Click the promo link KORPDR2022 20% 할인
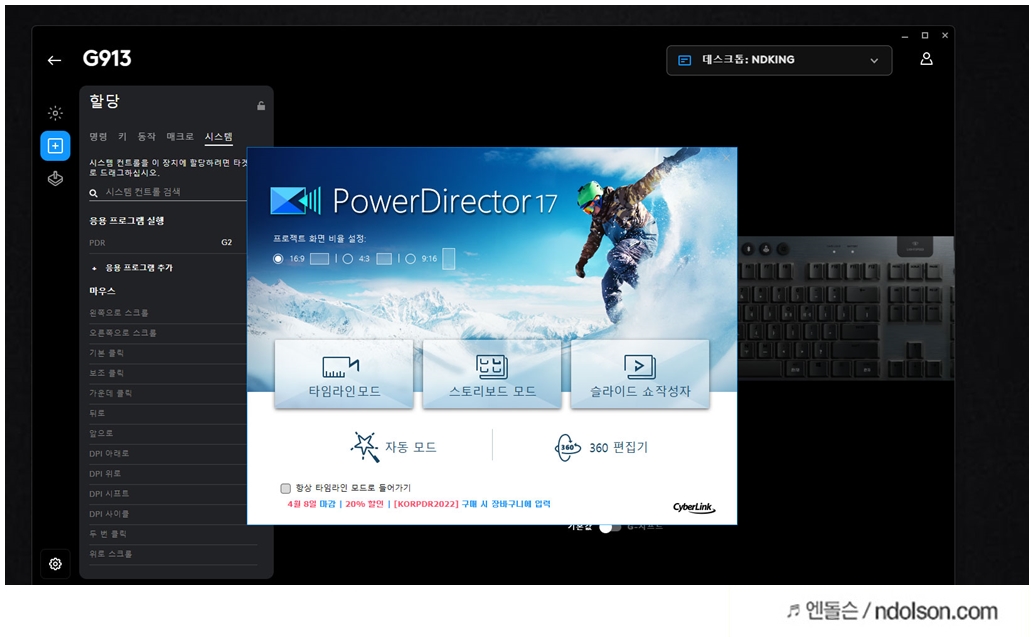This screenshot has height=637, width=1034. [419, 504]
